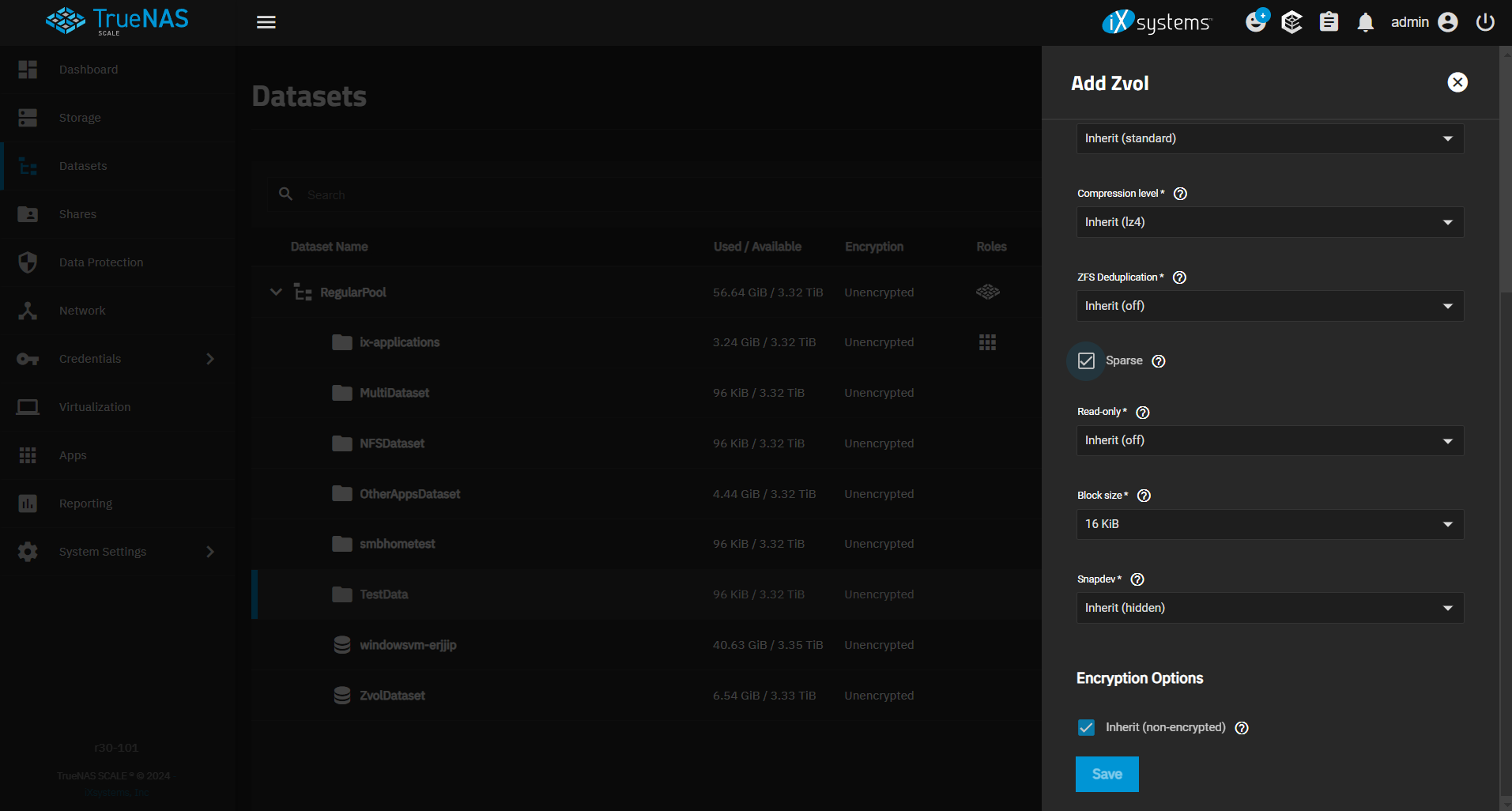Uncheck the Sparse checkbox
Viewport: 1512px width, 811px height.
1087,361
